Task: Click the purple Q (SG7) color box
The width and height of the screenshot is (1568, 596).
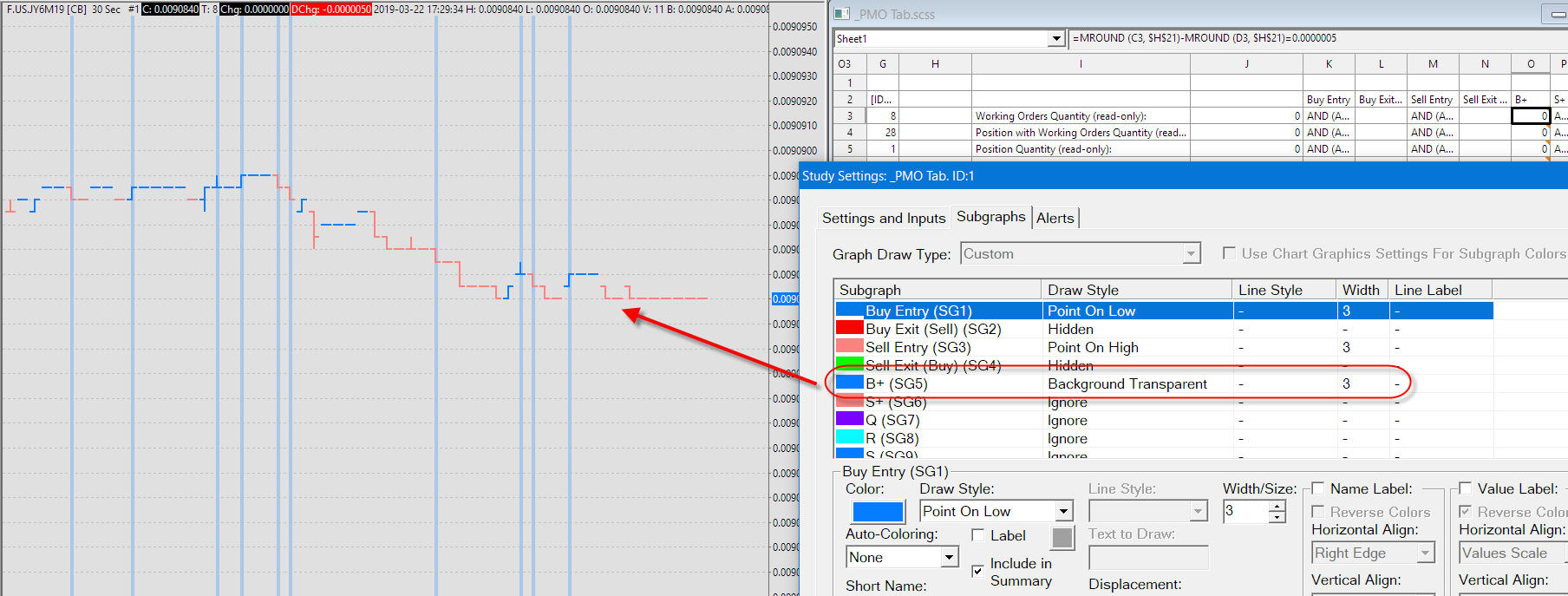Action: coord(849,420)
